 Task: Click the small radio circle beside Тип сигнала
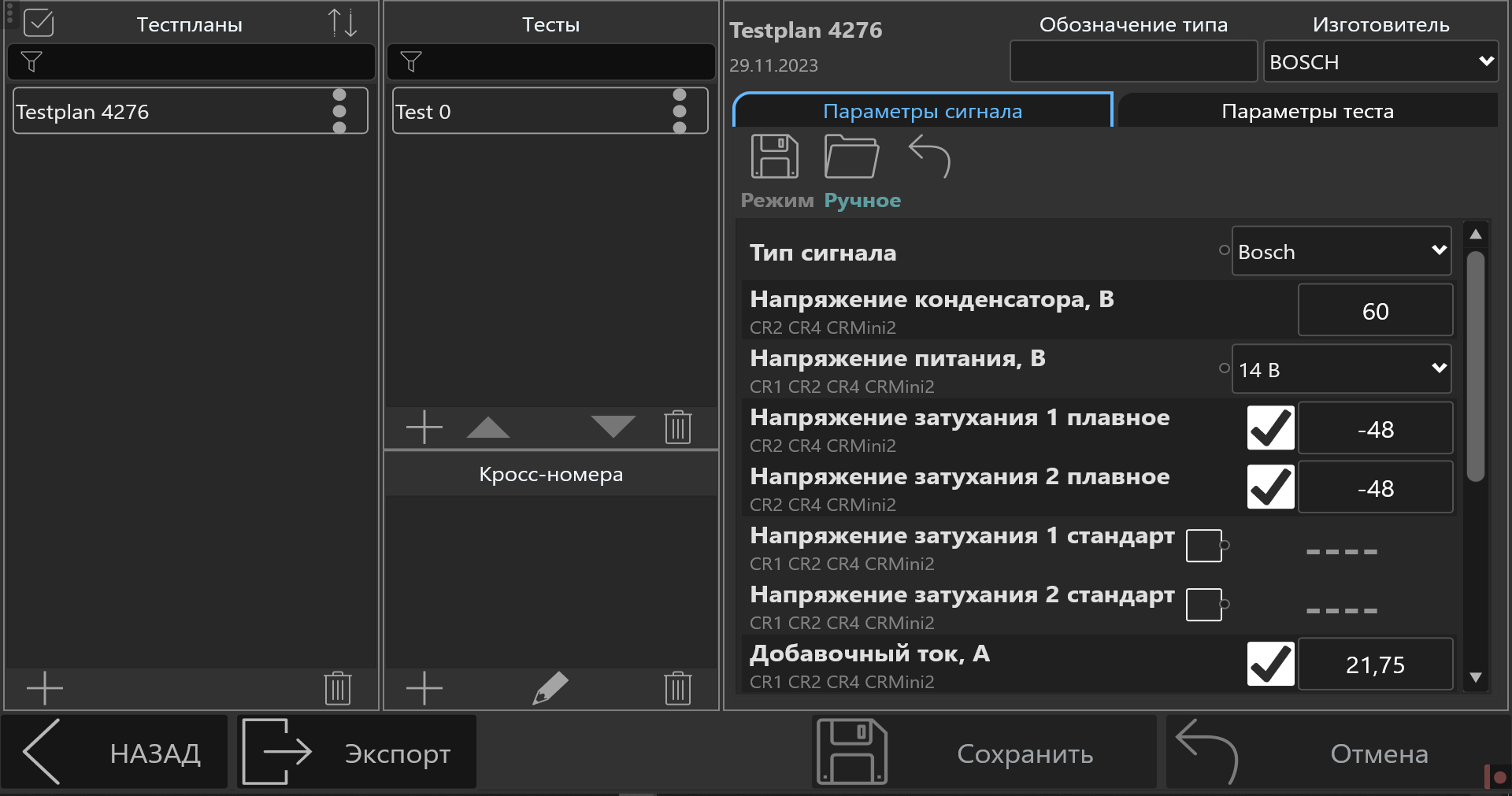tap(1225, 250)
